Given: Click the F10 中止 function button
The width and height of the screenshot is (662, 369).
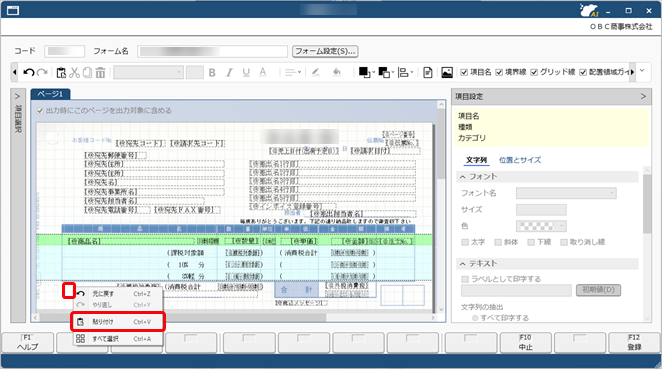Looking at the screenshot, I should tap(526, 342).
